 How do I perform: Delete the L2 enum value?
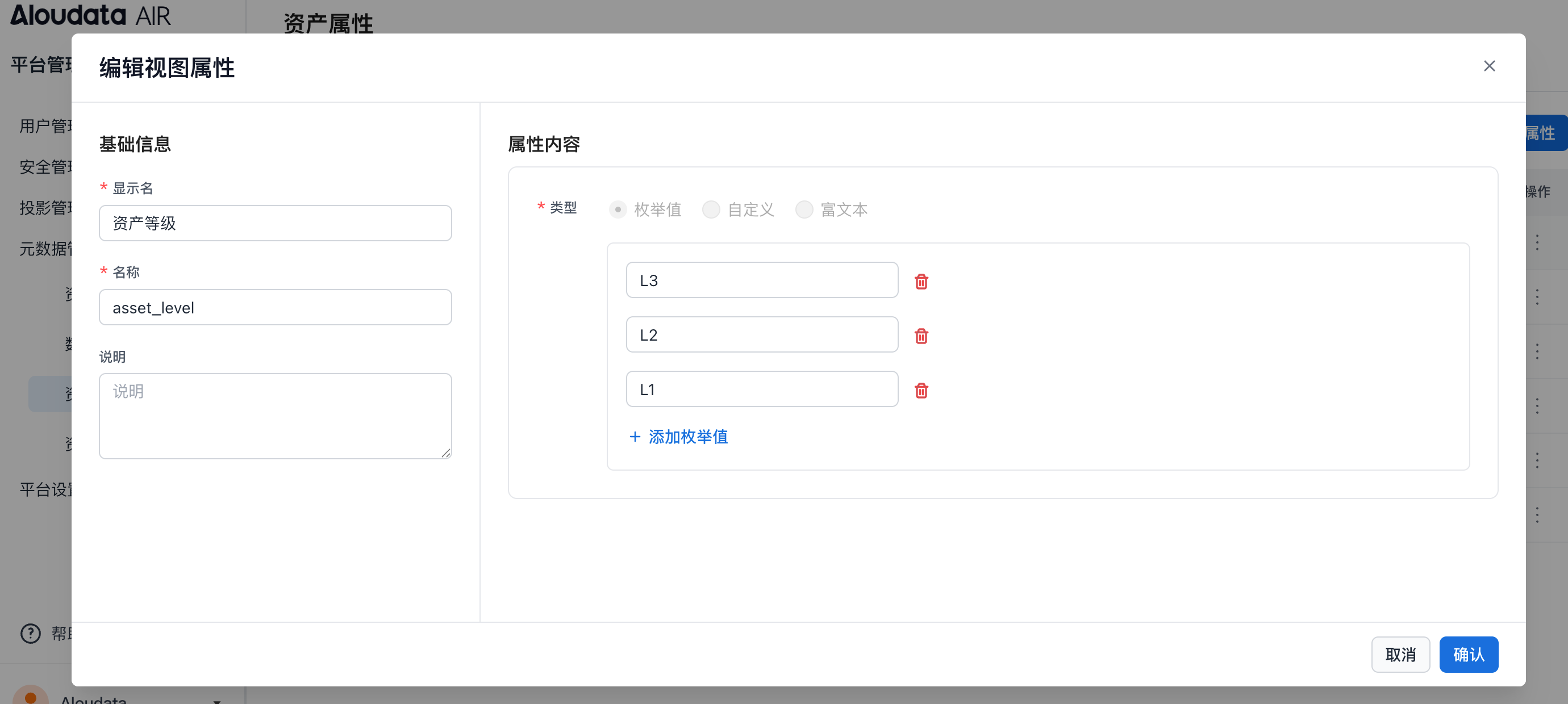(921, 336)
